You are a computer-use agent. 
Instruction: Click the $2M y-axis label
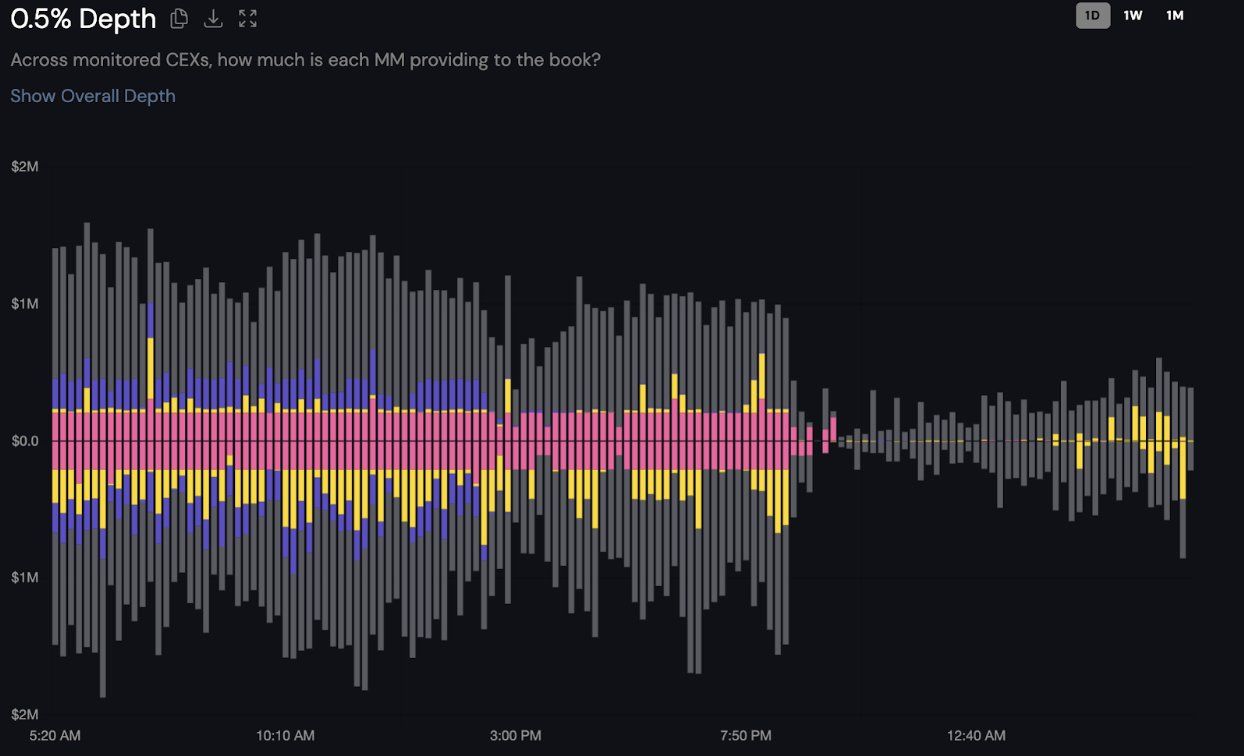point(25,166)
